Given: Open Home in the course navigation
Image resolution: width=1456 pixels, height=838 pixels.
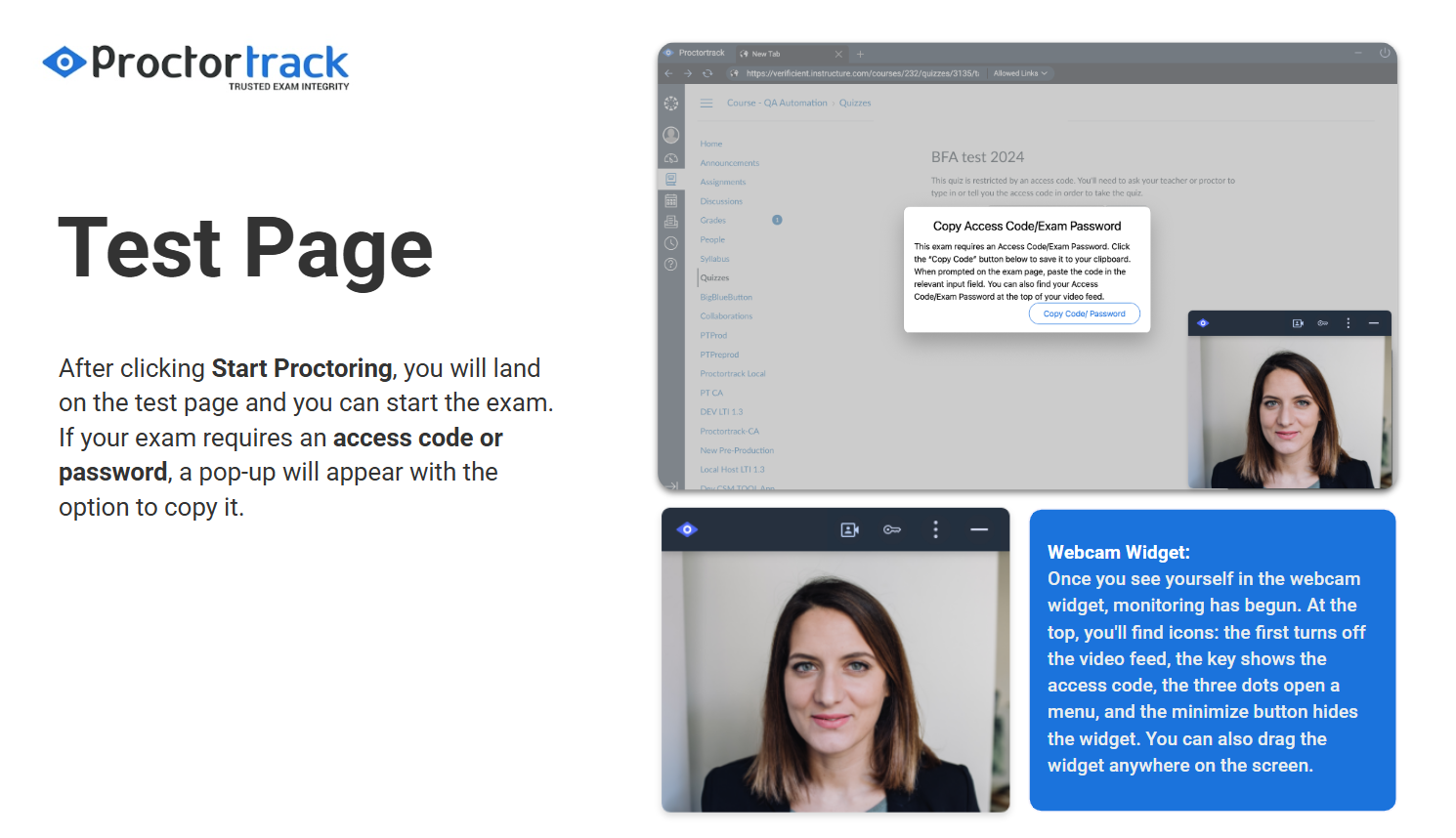Looking at the screenshot, I should click(711, 144).
